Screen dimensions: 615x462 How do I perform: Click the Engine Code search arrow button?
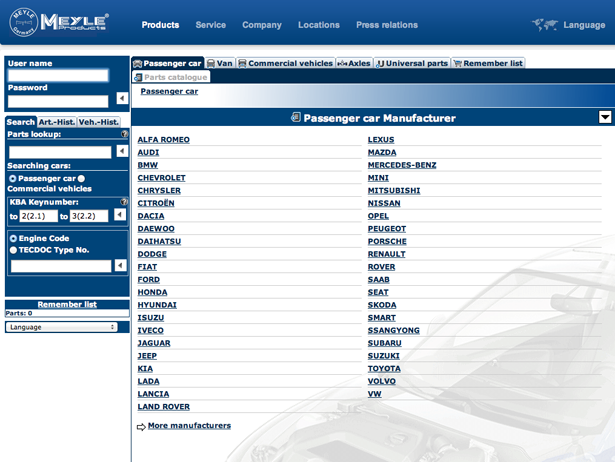coord(121,265)
